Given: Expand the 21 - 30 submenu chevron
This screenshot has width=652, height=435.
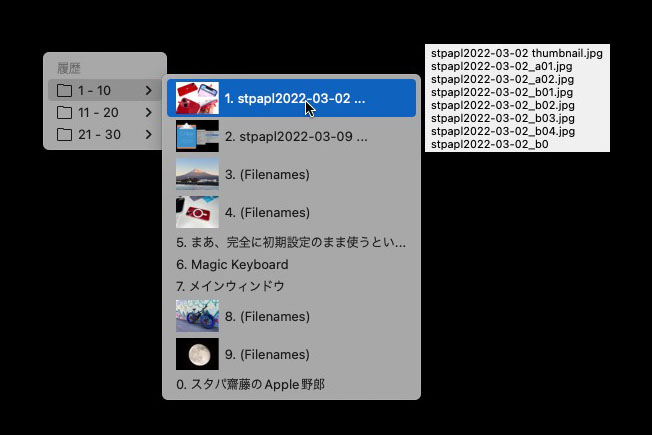Looking at the screenshot, I should tap(148, 134).
